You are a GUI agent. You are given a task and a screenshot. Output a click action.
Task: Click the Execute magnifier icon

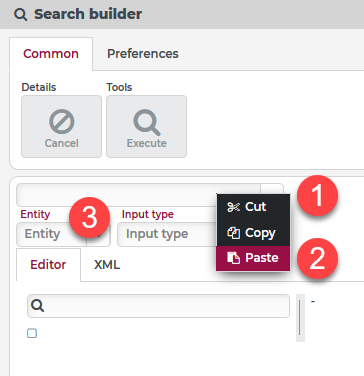click(147, 123)
